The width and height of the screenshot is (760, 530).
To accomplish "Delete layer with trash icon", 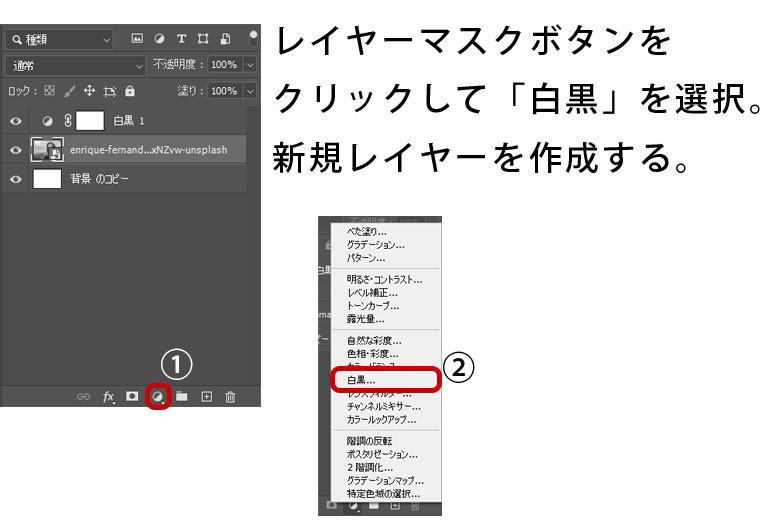I will pyautogui.click(x=230, y=397).
